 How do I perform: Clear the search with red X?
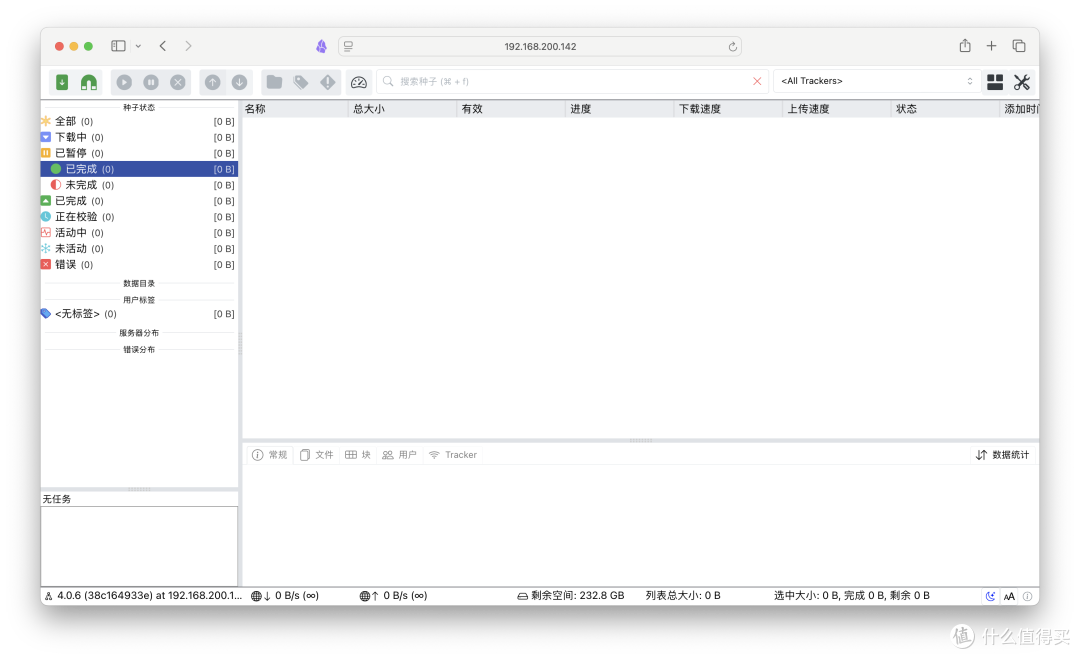coord(757,81)
